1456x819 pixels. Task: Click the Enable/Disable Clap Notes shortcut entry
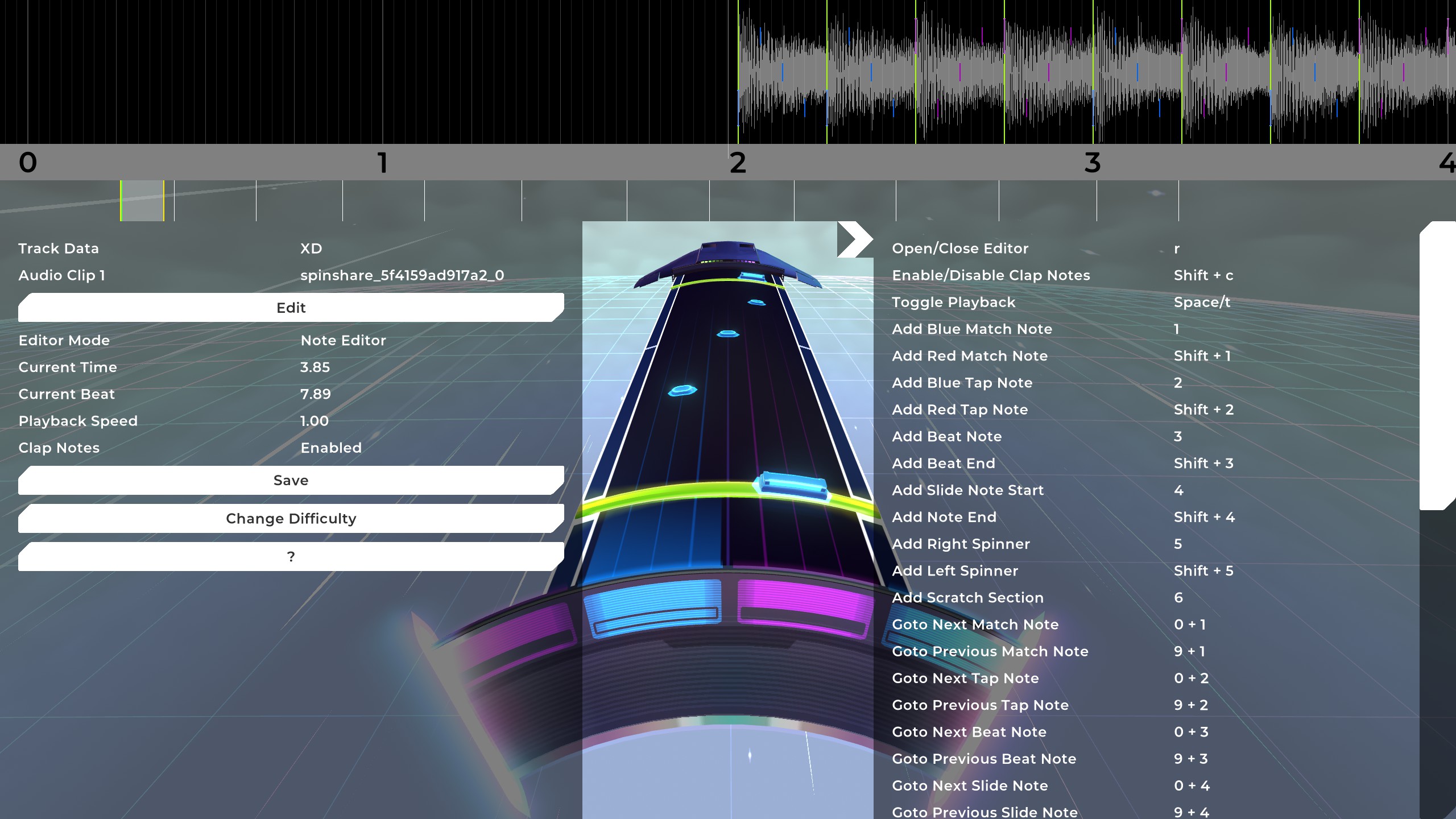click(x=991, y=275)
